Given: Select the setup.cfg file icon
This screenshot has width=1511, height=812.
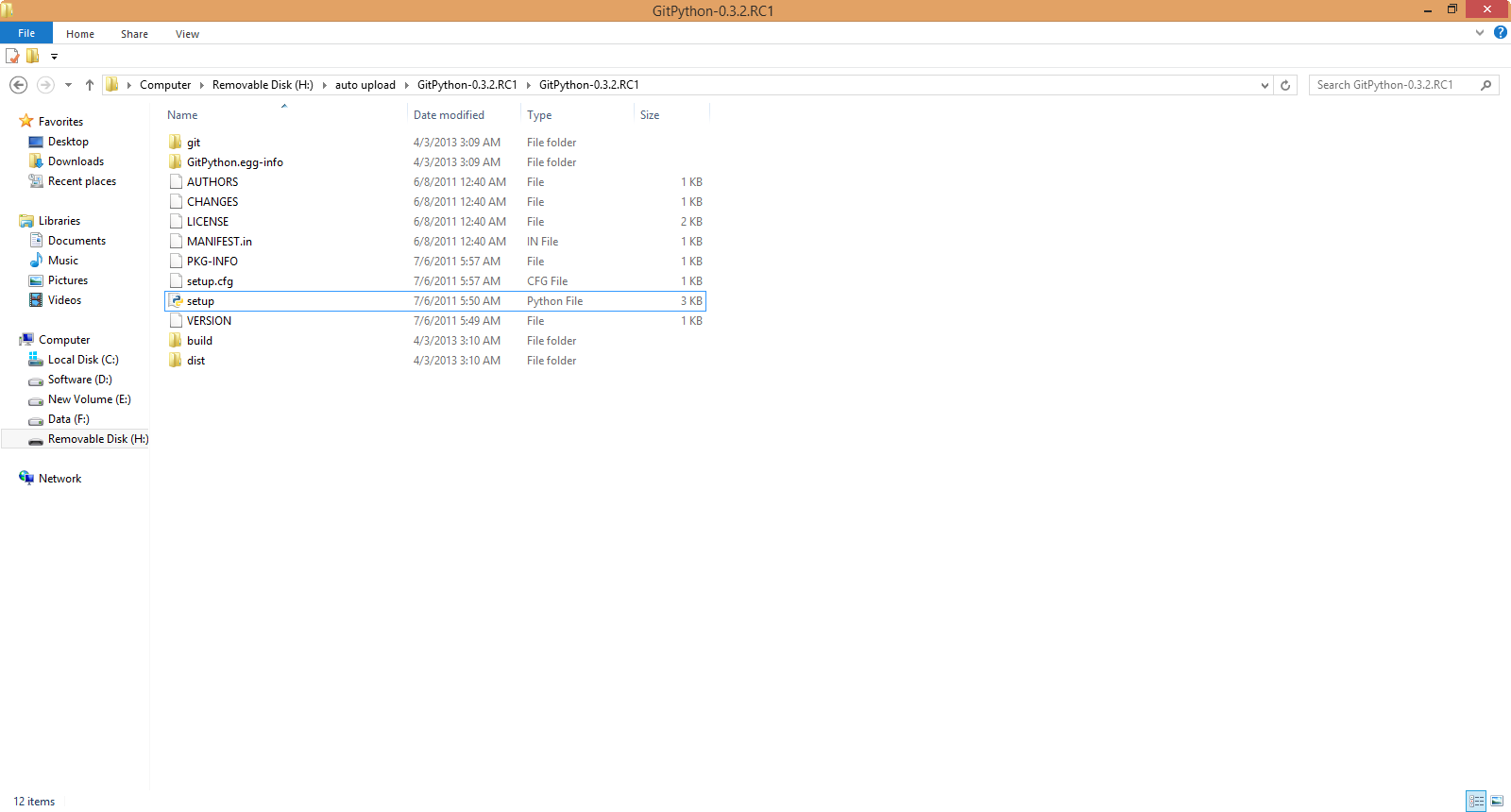Looking at the screenshot, I should [x=176, y=280].
